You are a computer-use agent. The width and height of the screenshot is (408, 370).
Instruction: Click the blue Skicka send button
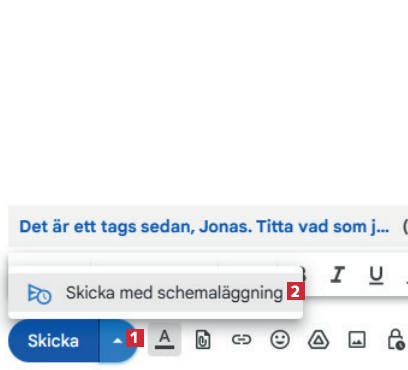coord(53,341)
